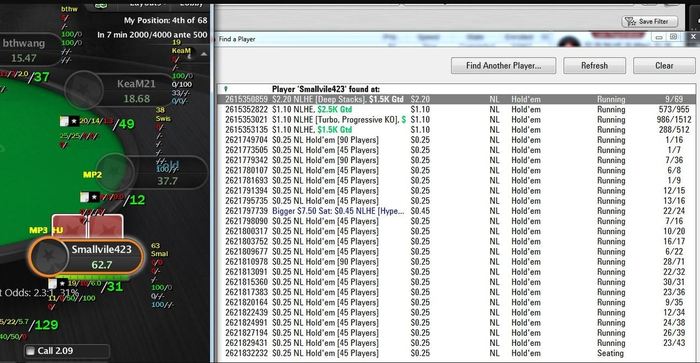This screenshot has height=363, width=700.
Task: Click Smallvile423 player avatar at the table
Action: (x=48, y=257)
